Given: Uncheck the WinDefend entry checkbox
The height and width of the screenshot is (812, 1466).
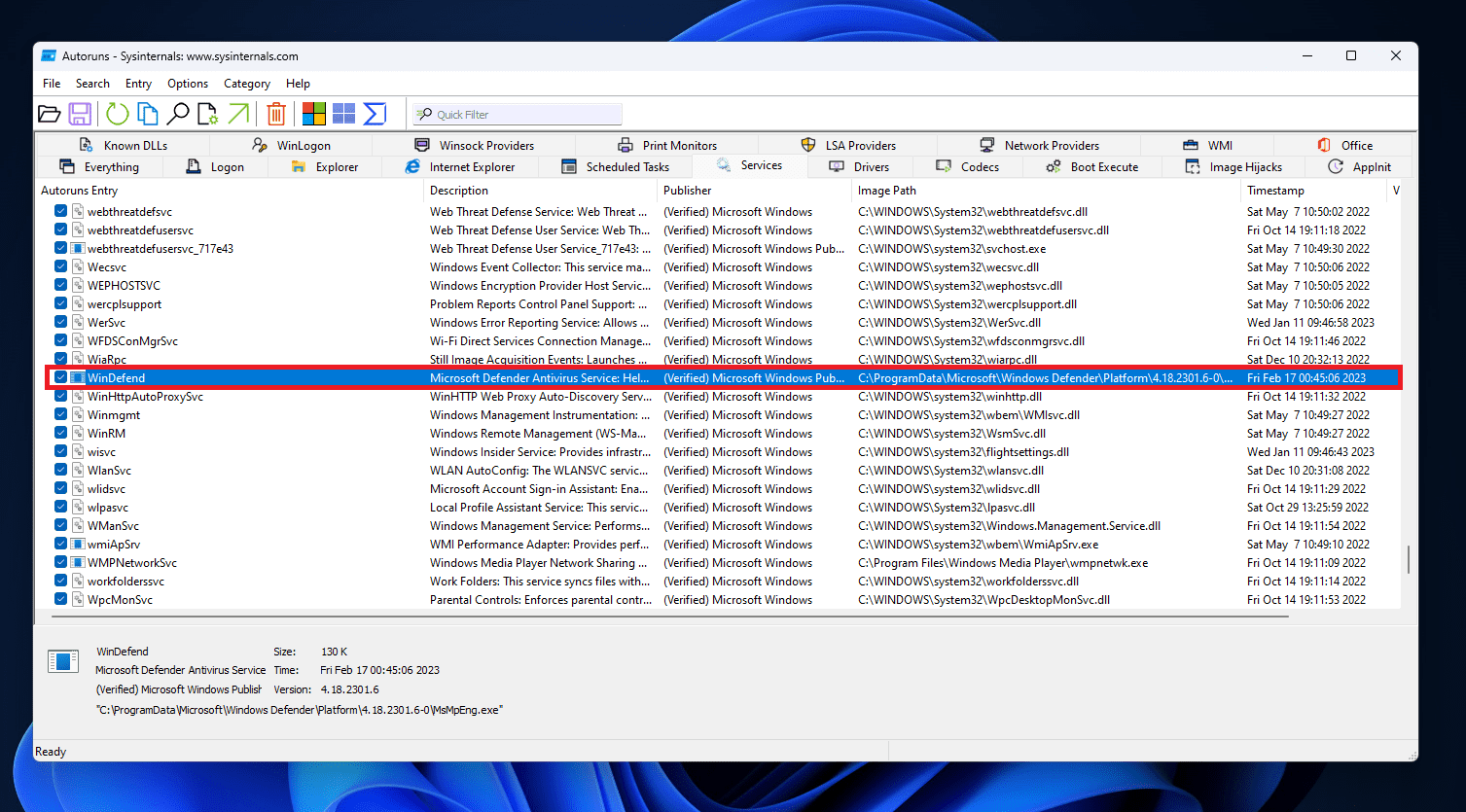Looking at the screenshot, I should tap(61, 378).
